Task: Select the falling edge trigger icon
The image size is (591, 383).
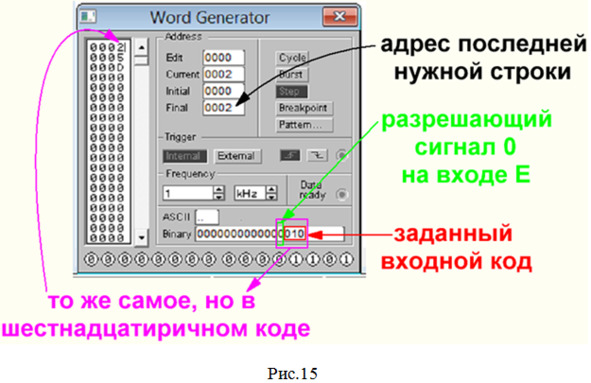Action: coord(317,155)
